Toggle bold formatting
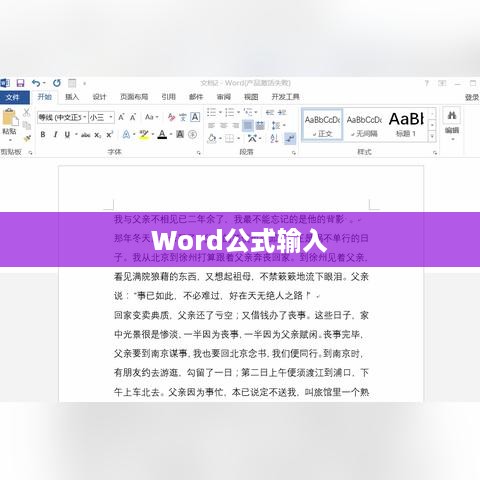 [43, 135]
